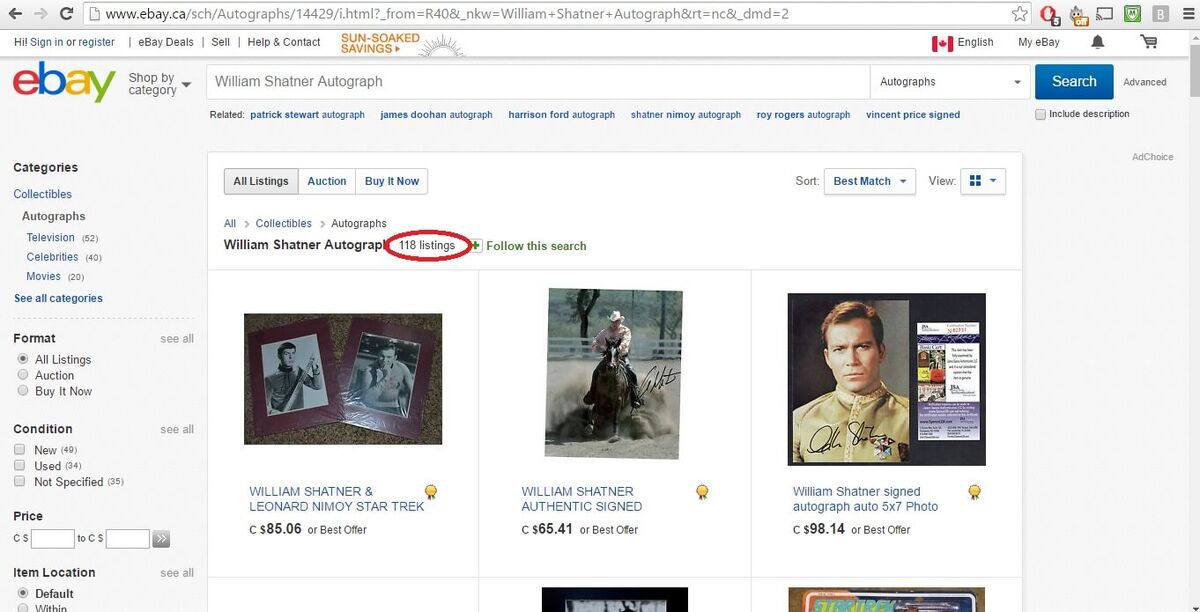Open the My eBay menu

1039,42
